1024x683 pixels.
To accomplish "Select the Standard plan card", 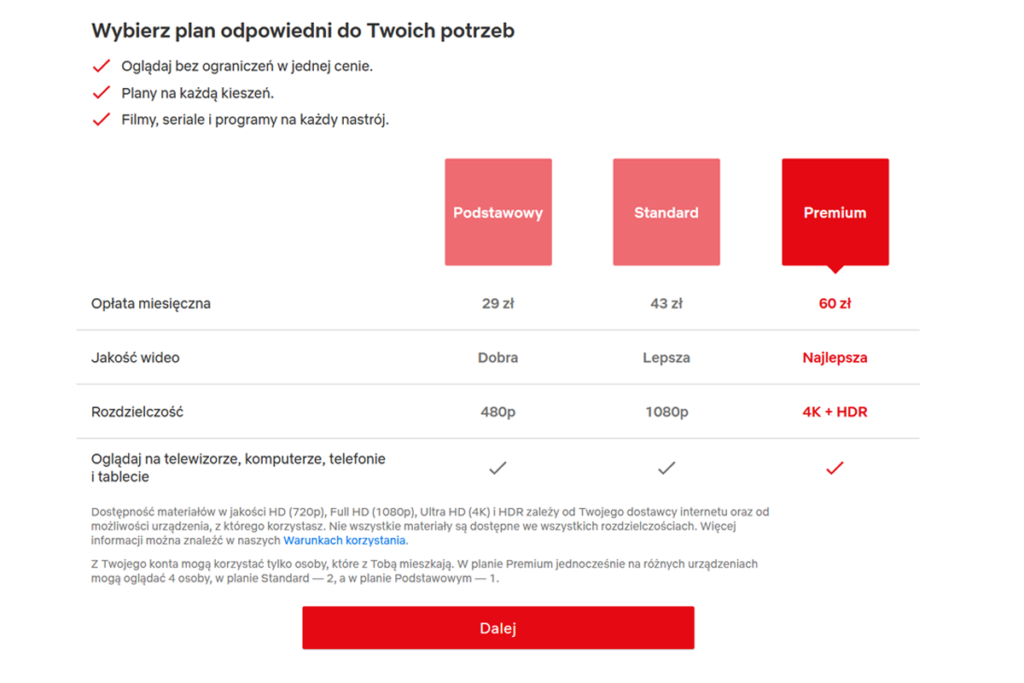I will click(x=666, y=212).
